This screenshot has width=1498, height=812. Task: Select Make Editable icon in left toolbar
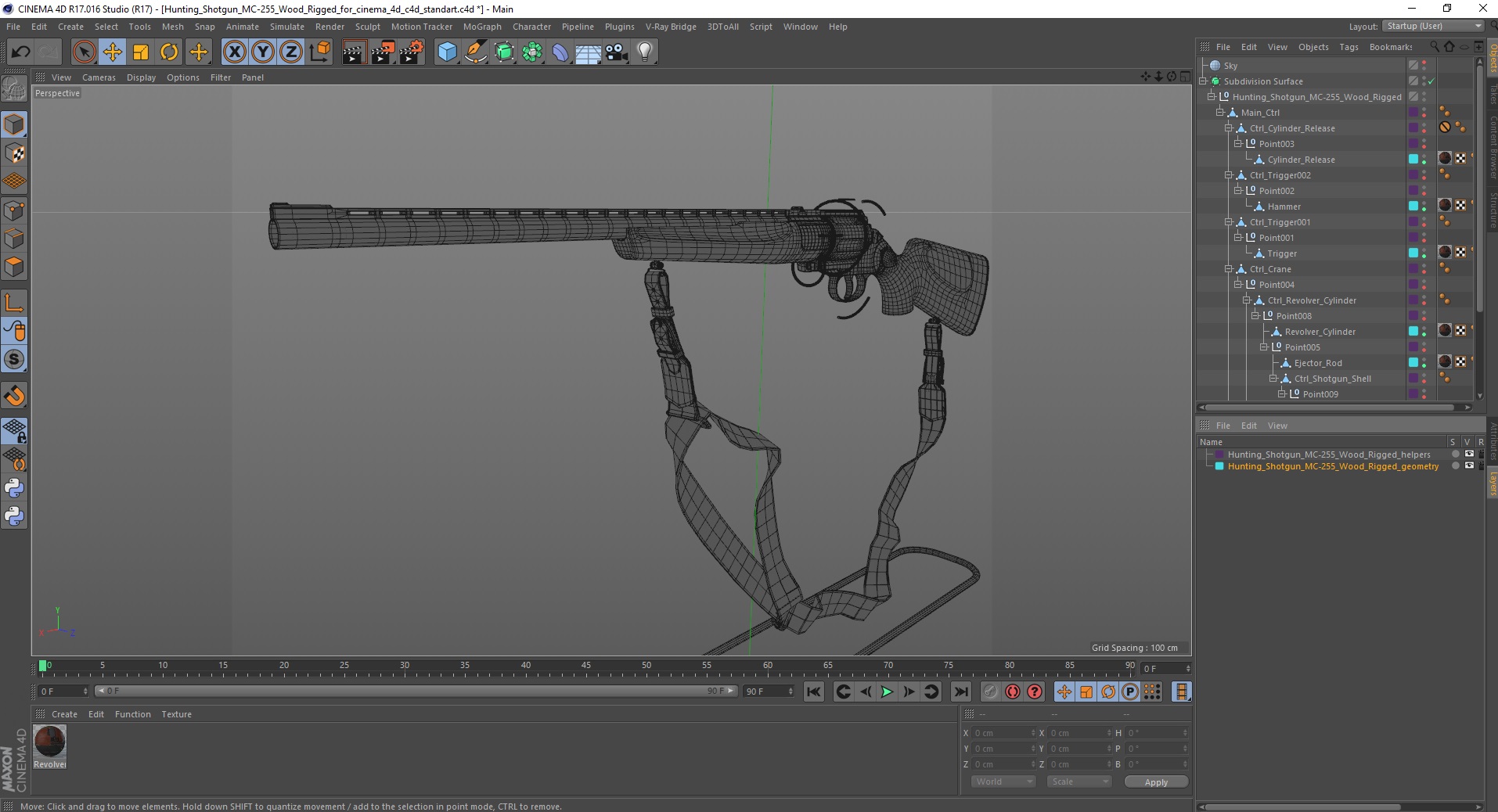[14, 89]
